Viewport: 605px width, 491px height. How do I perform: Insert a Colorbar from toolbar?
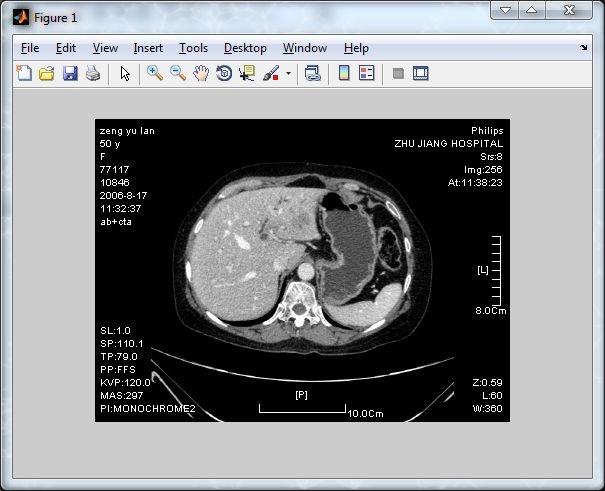(x=344, y=73)
